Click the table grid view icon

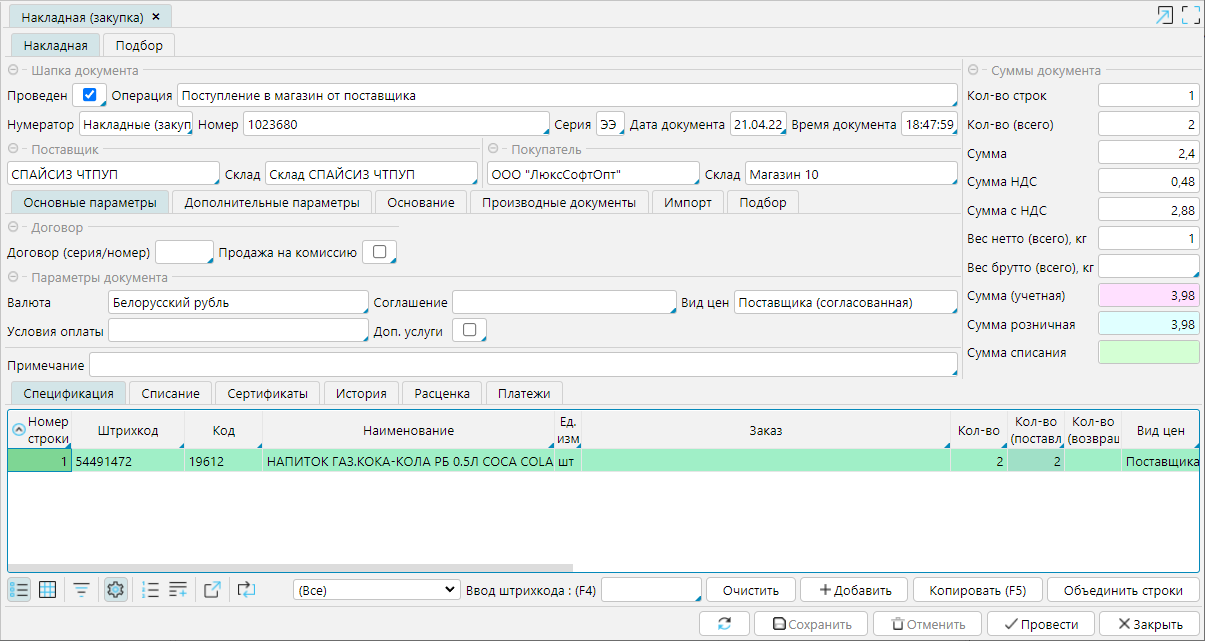(x=47, y=590)
